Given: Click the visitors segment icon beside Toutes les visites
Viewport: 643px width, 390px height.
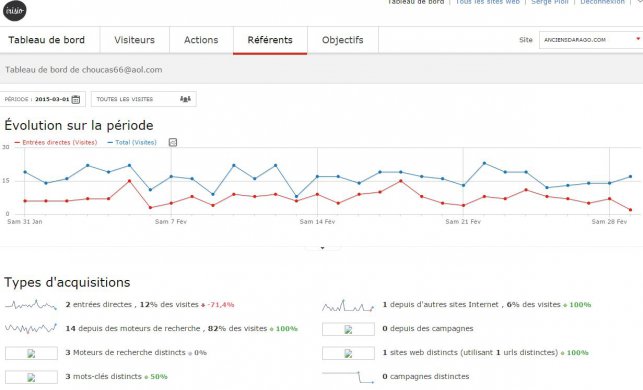Looking at the screenshot, I should [x=185, y=99].
